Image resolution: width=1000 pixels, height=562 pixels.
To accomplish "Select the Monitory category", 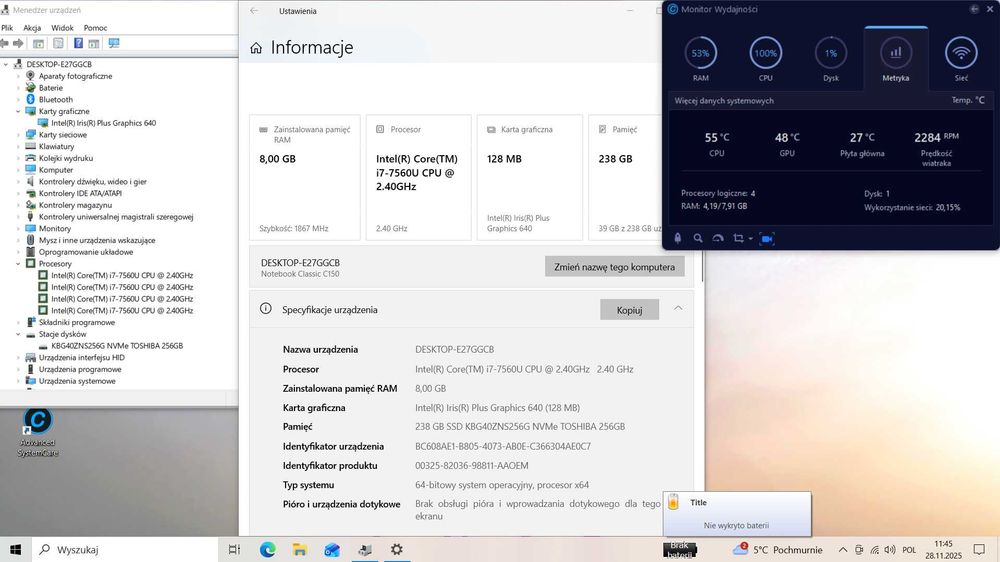I will pyautogui.click(x=55, y=228).
